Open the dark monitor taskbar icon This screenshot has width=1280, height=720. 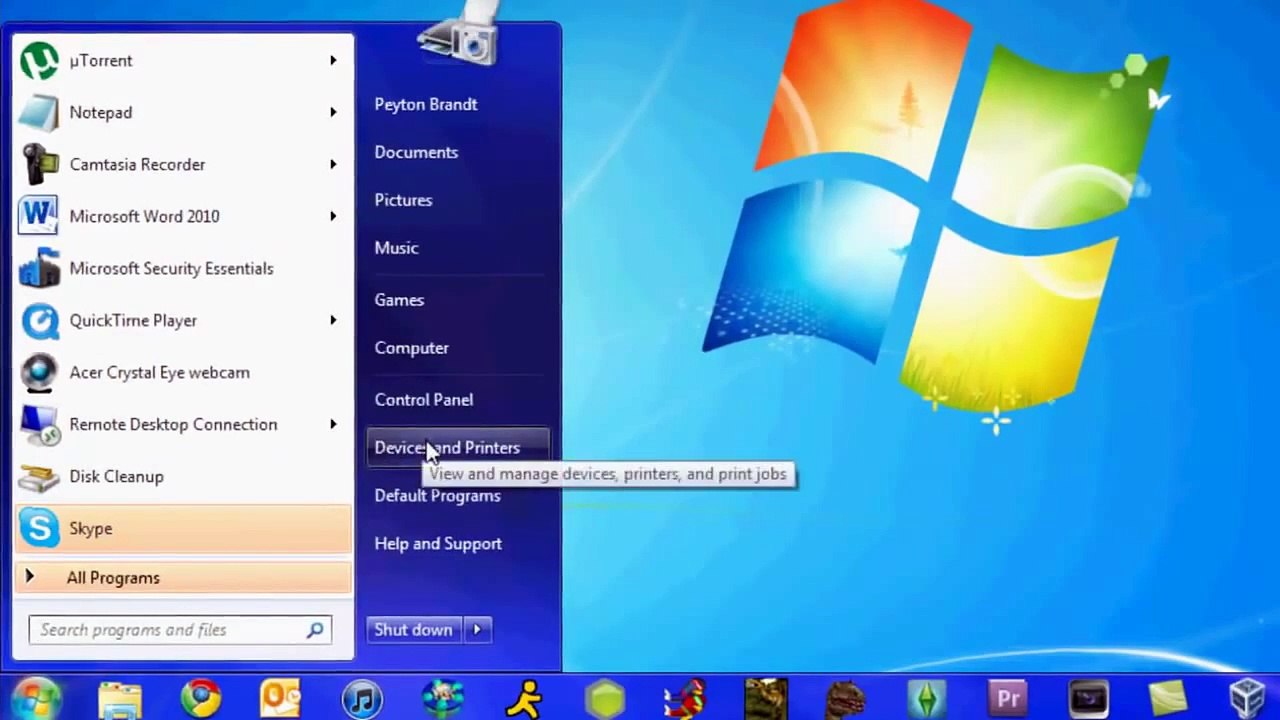point(1088,698)
